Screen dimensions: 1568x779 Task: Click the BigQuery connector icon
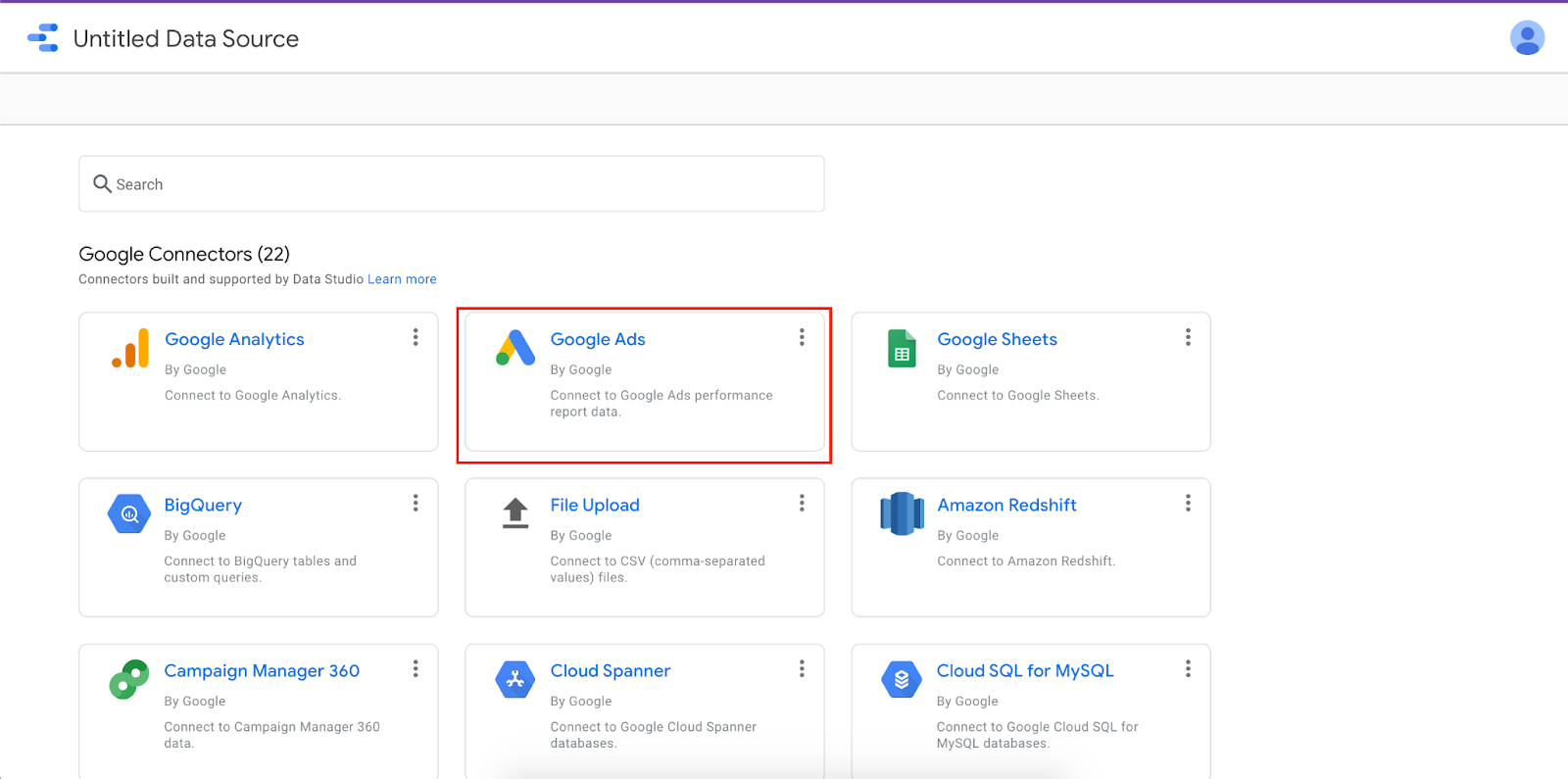tap(129, 513)
